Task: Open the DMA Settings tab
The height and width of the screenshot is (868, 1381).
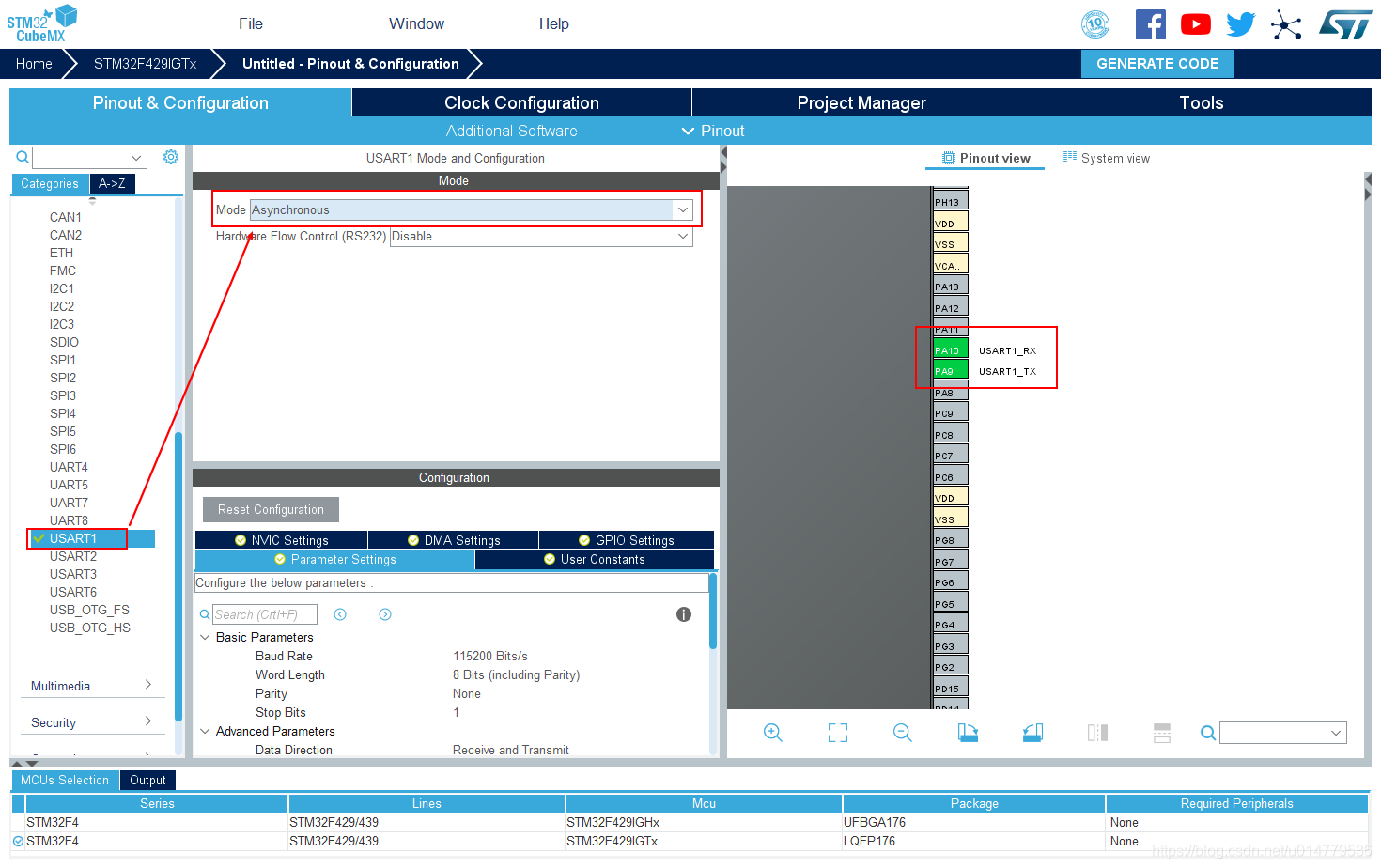Action: click(x=453, y=540)
